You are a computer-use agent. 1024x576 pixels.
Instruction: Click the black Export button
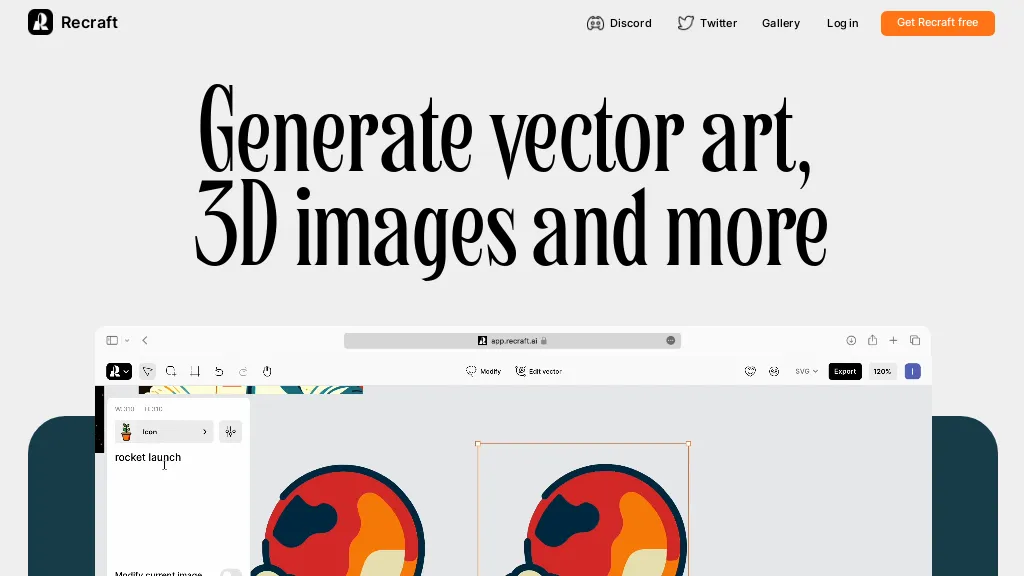coord(845,371)
